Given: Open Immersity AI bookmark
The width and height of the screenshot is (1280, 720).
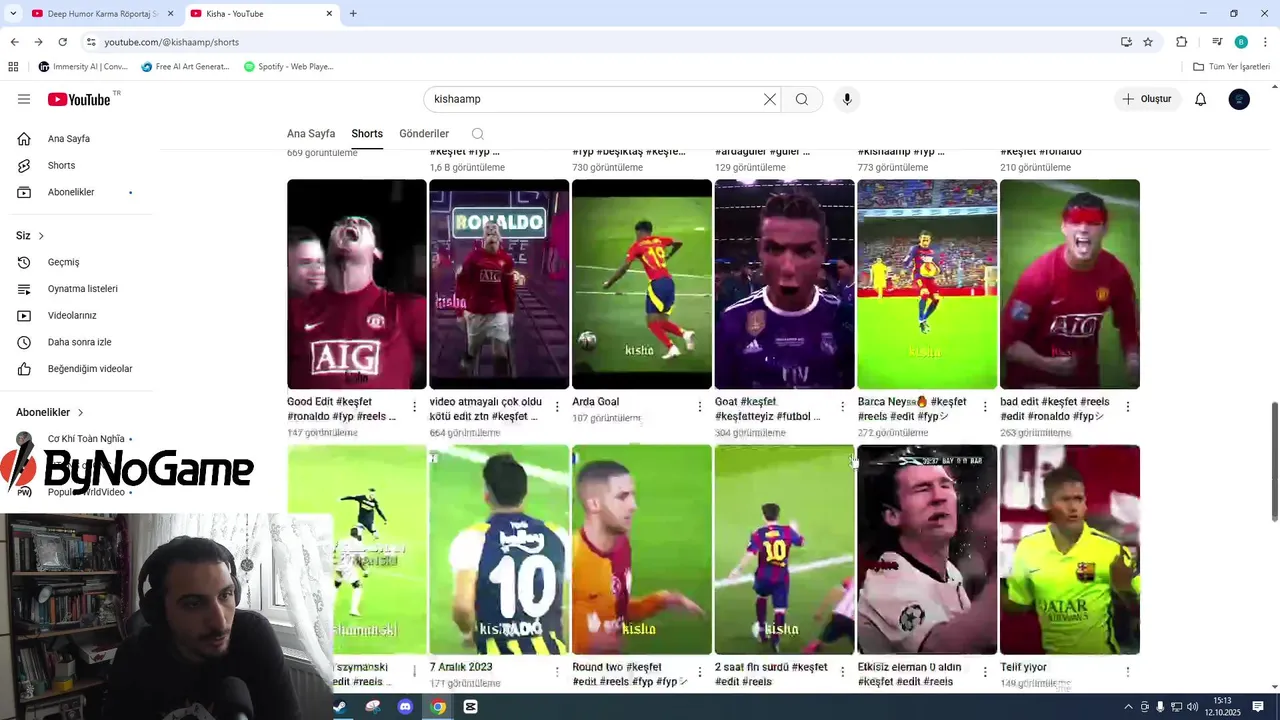Looking at the screenshot, I should 83,67.
